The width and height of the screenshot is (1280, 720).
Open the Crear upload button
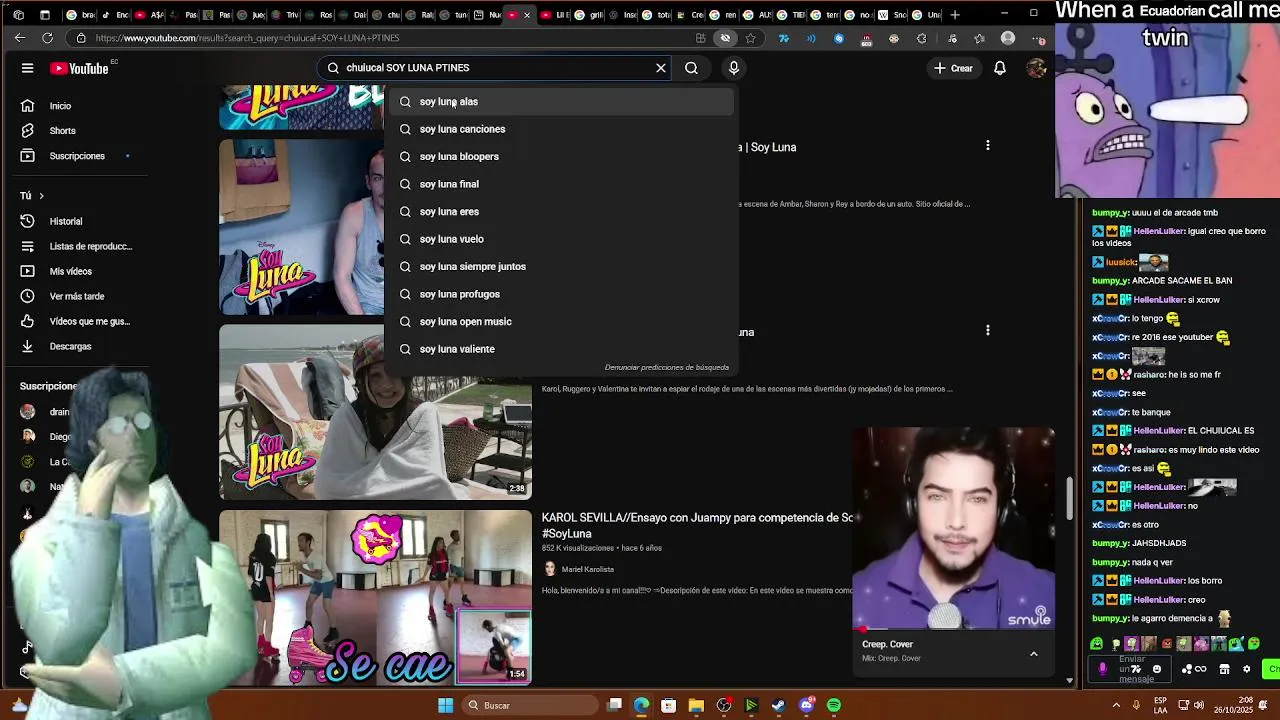tap(952, 68)
